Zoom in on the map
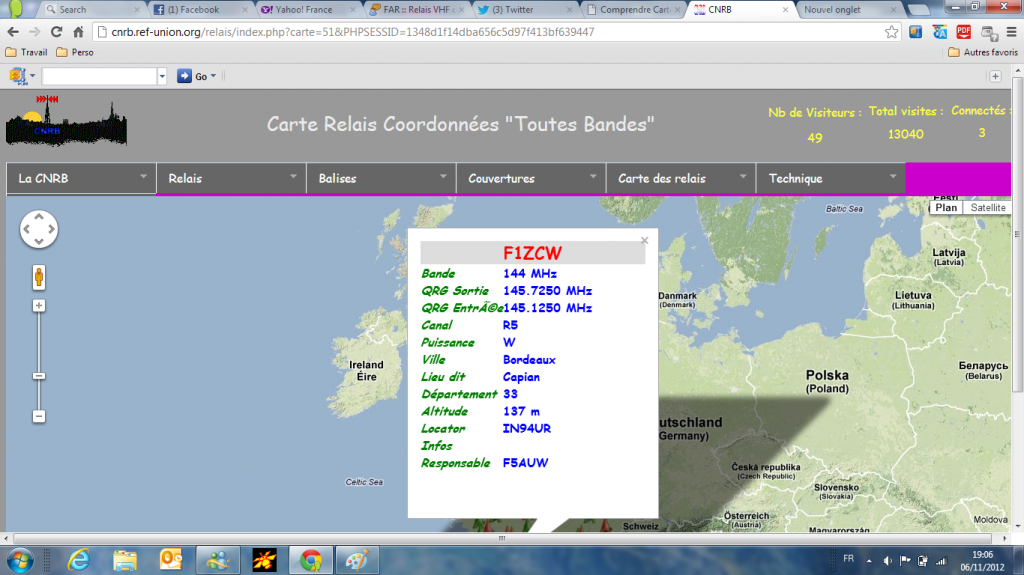 click(39, 306)
